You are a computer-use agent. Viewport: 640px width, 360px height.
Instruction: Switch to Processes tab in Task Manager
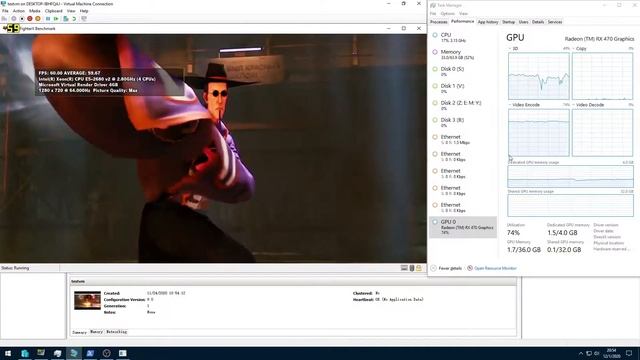439,22
